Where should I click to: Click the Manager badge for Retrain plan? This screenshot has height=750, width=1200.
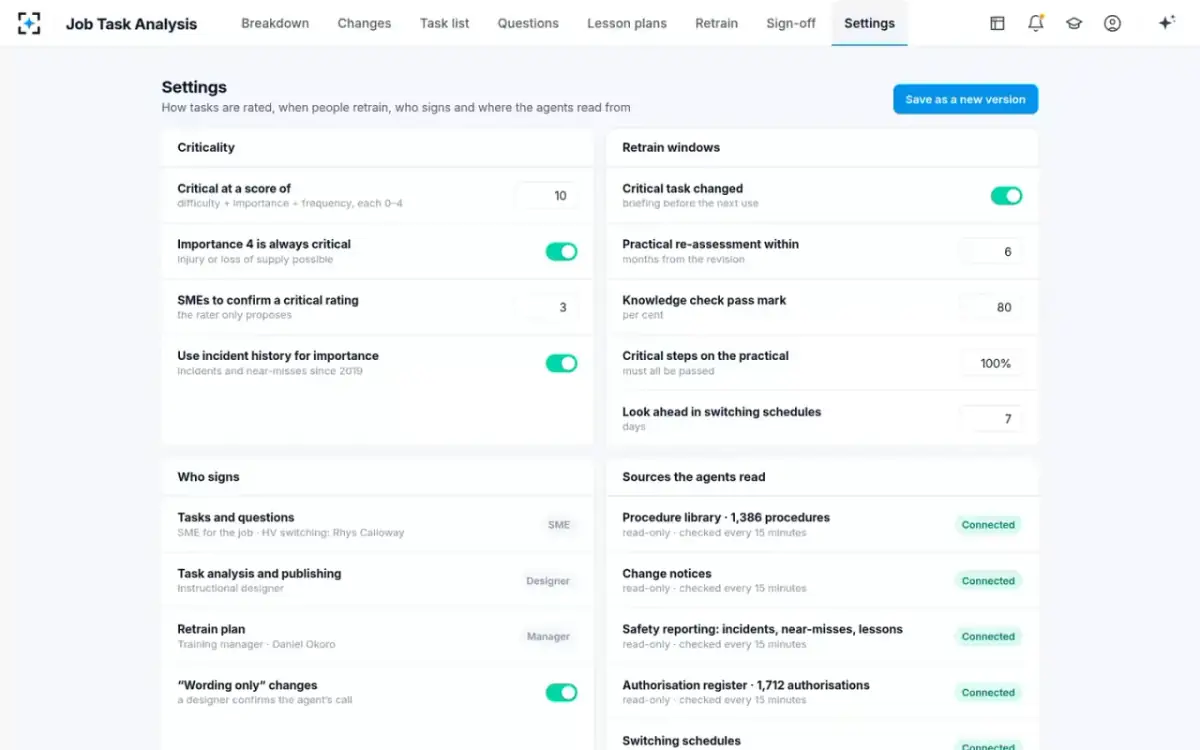548,636
